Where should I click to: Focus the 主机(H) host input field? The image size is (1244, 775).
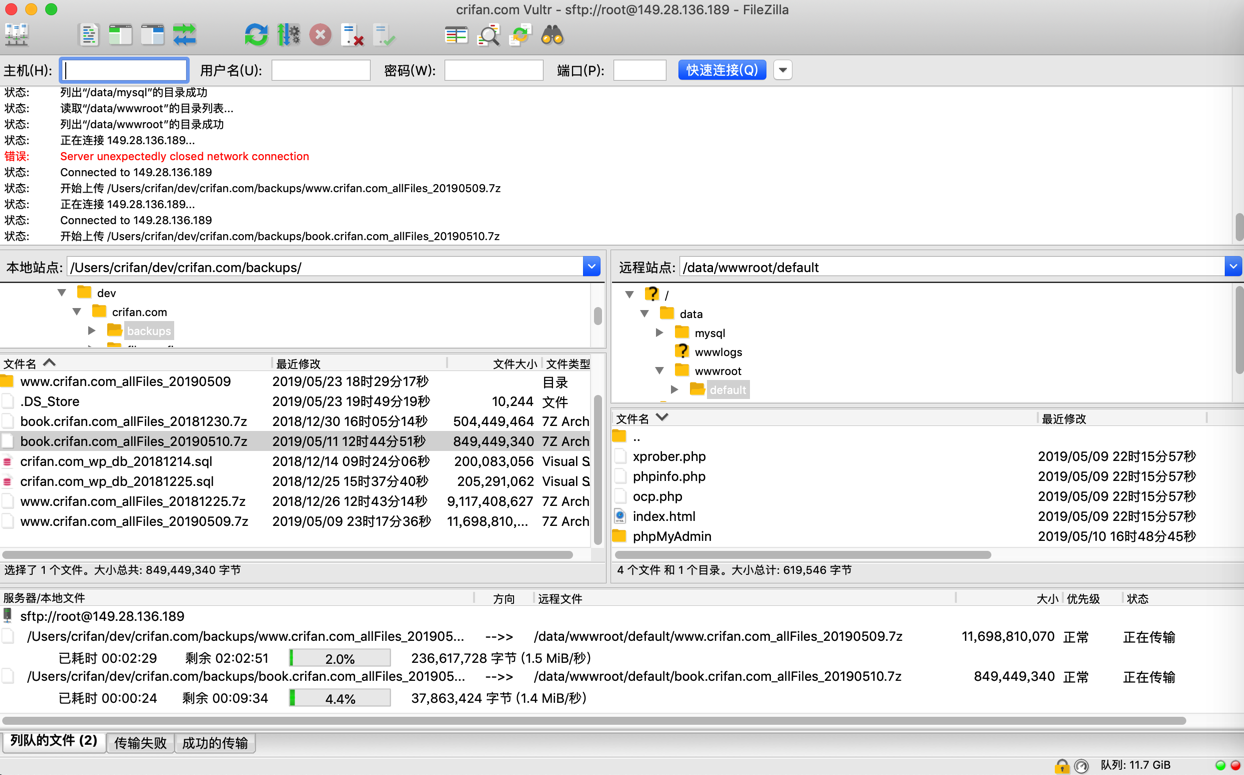124,70
